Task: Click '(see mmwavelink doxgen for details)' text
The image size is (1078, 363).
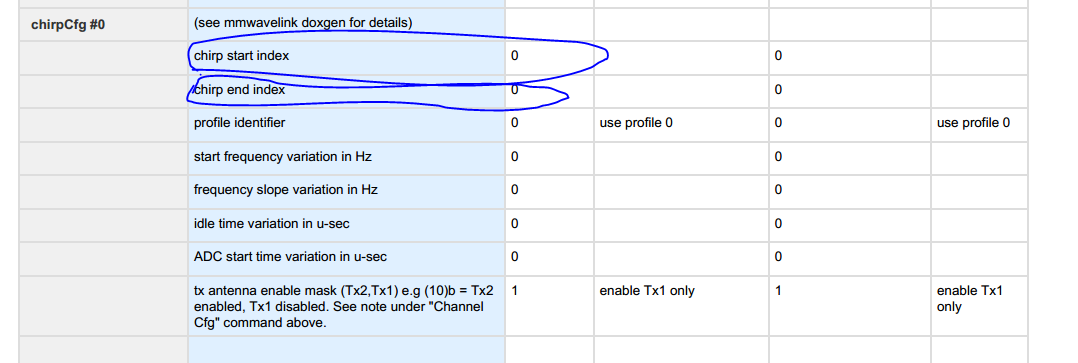Action: (x=303, y=23)
